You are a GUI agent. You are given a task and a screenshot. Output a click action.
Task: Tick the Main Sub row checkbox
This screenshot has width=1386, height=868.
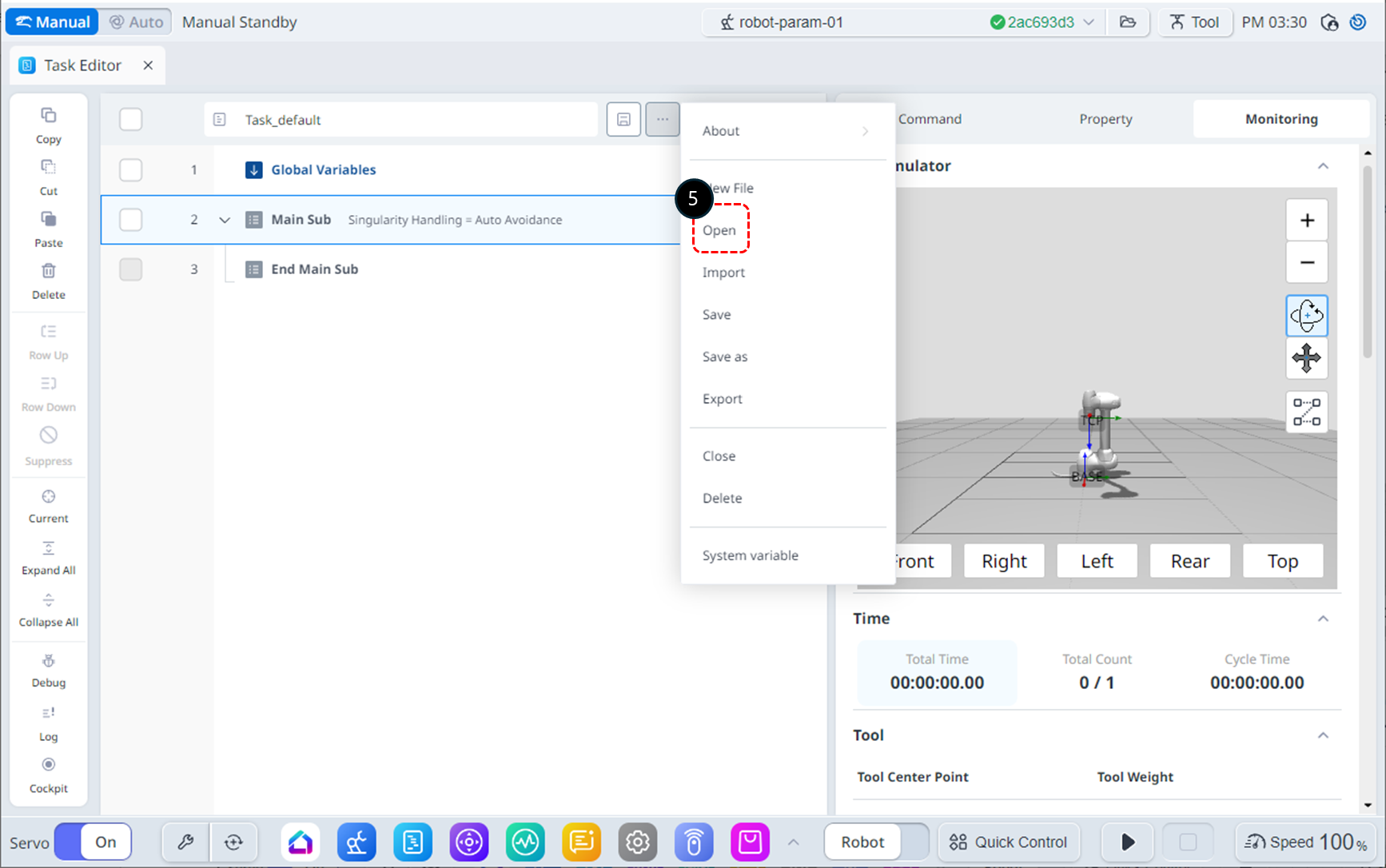(130, 220)
